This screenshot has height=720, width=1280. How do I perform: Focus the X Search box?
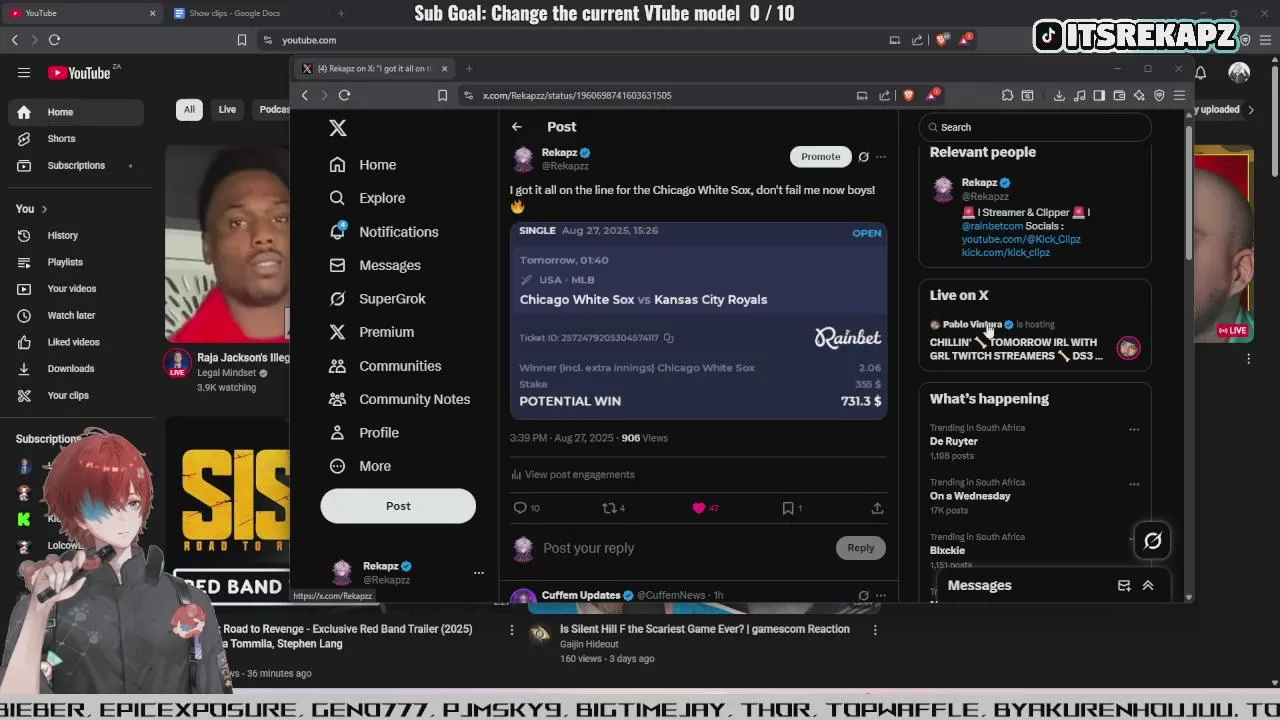coord(1035,127)
